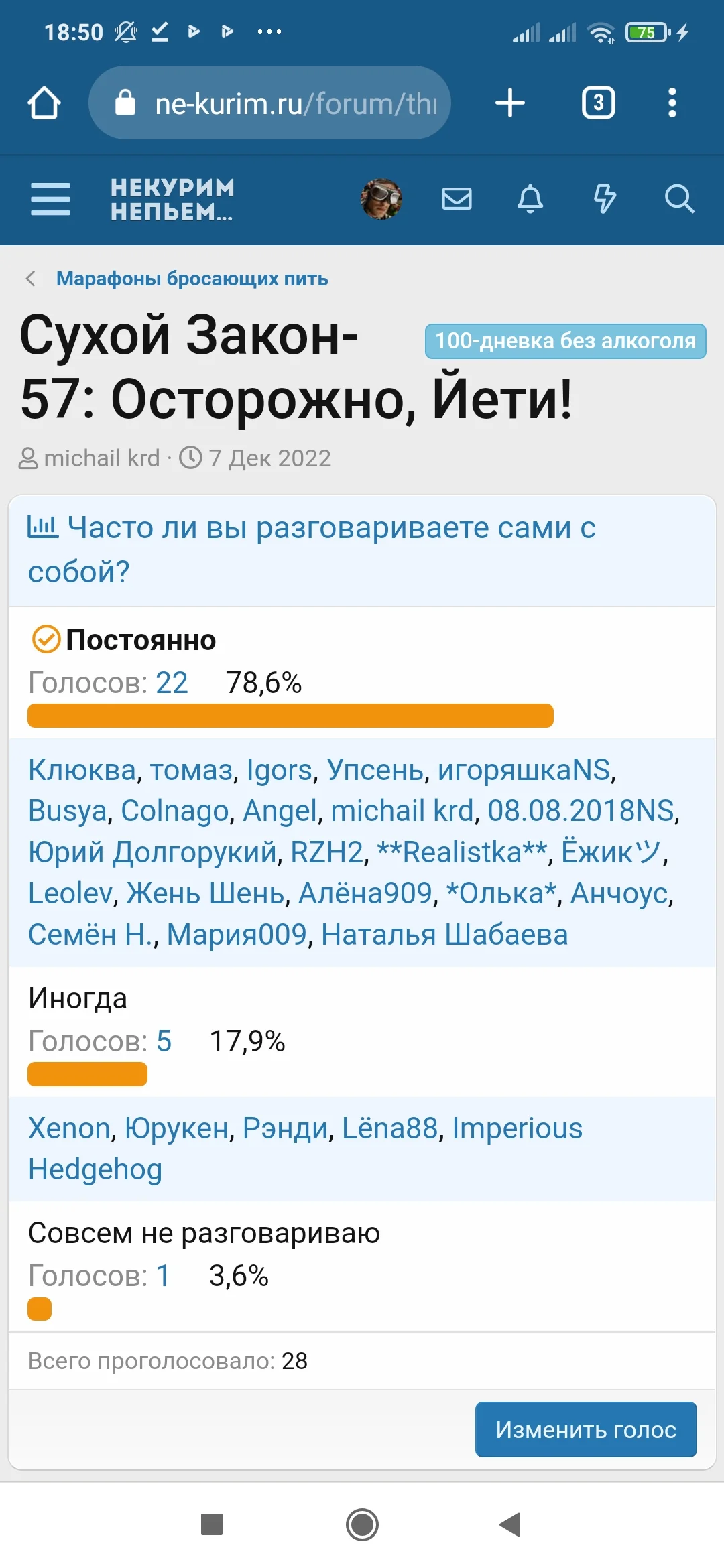Choose the 'Иногда' poll option
724x1568 pixels.
pos(76,998)
